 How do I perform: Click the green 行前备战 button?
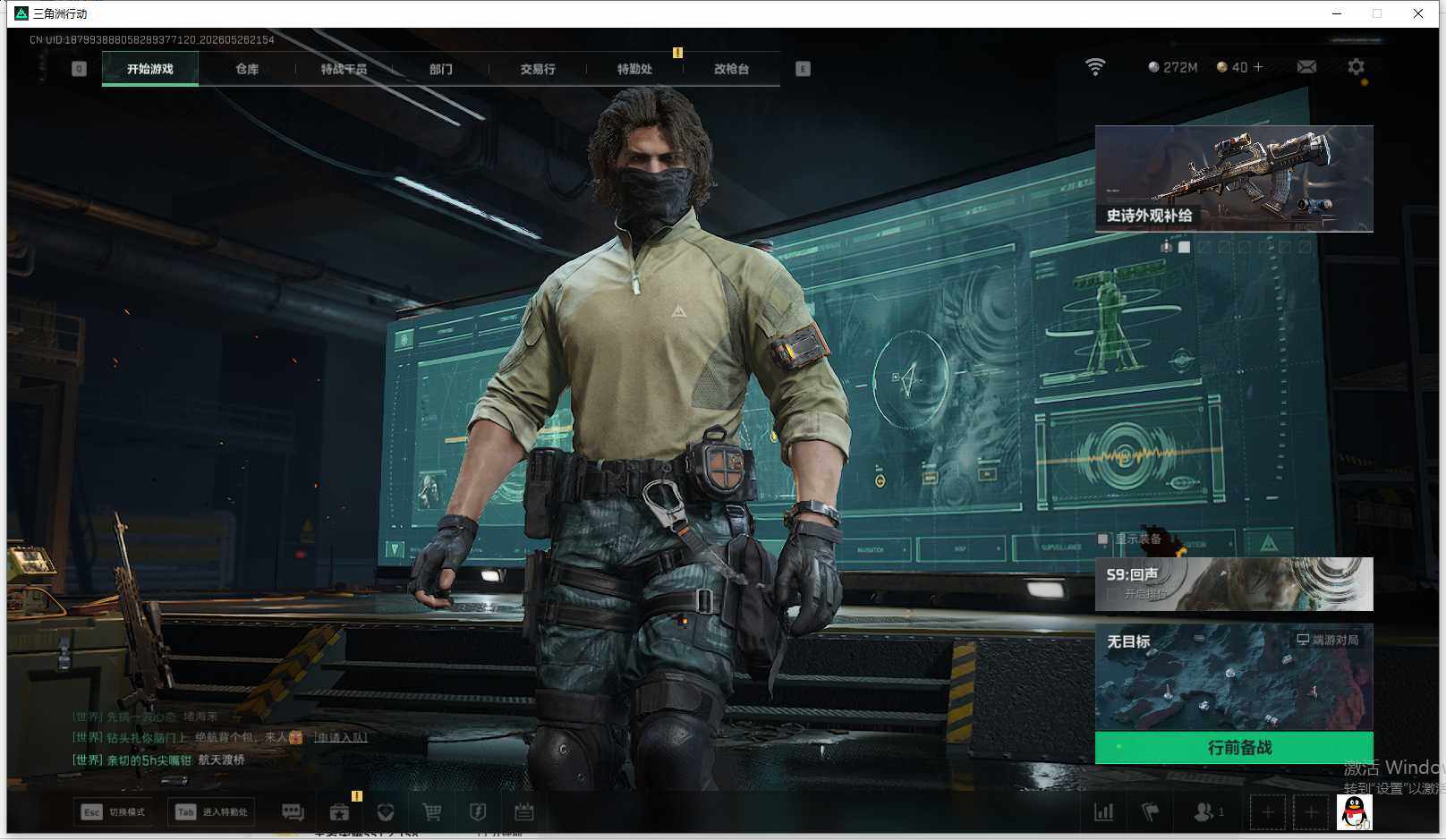point(1234,748)
